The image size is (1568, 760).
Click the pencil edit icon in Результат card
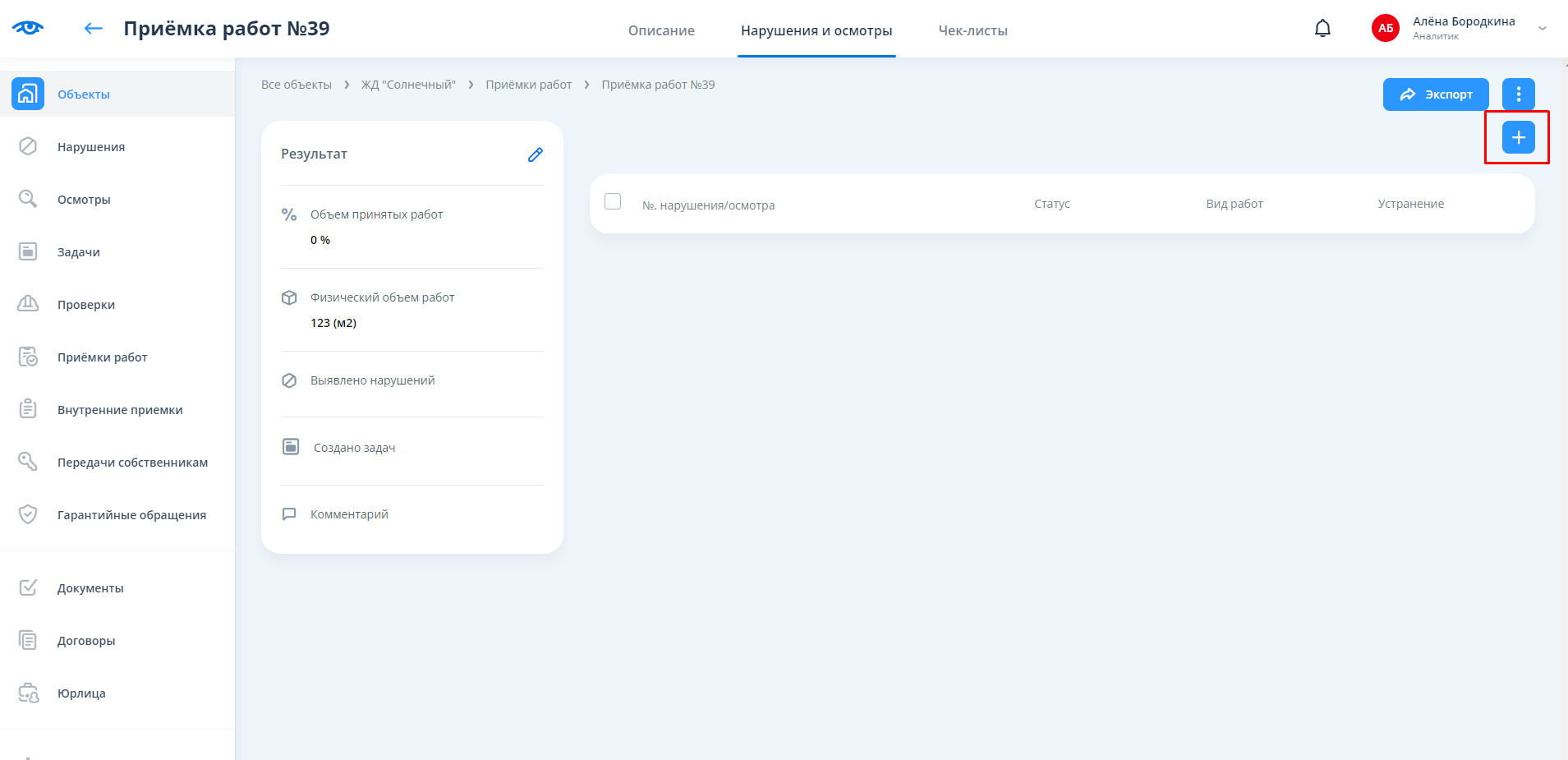coord(536,154)
